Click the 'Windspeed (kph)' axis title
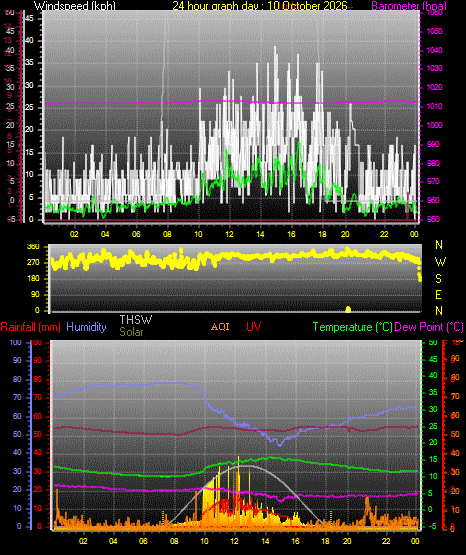Screen dimensions: 466x555 (x=75, y=6)
